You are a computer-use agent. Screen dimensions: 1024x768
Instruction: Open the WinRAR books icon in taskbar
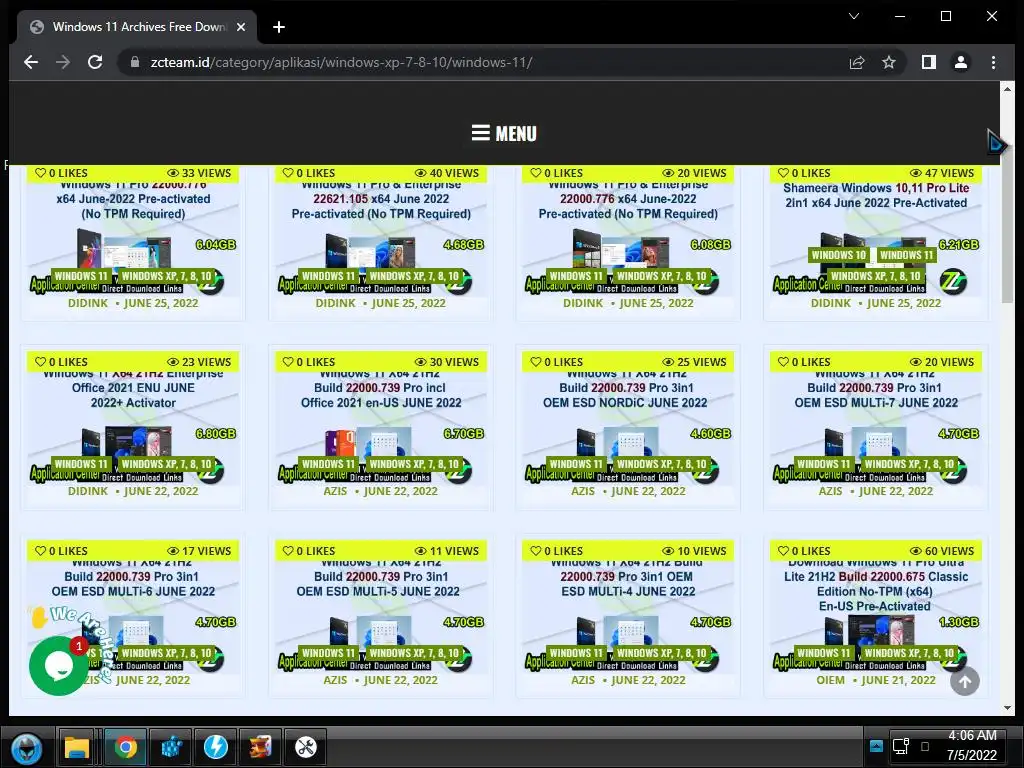coord(260,747)
